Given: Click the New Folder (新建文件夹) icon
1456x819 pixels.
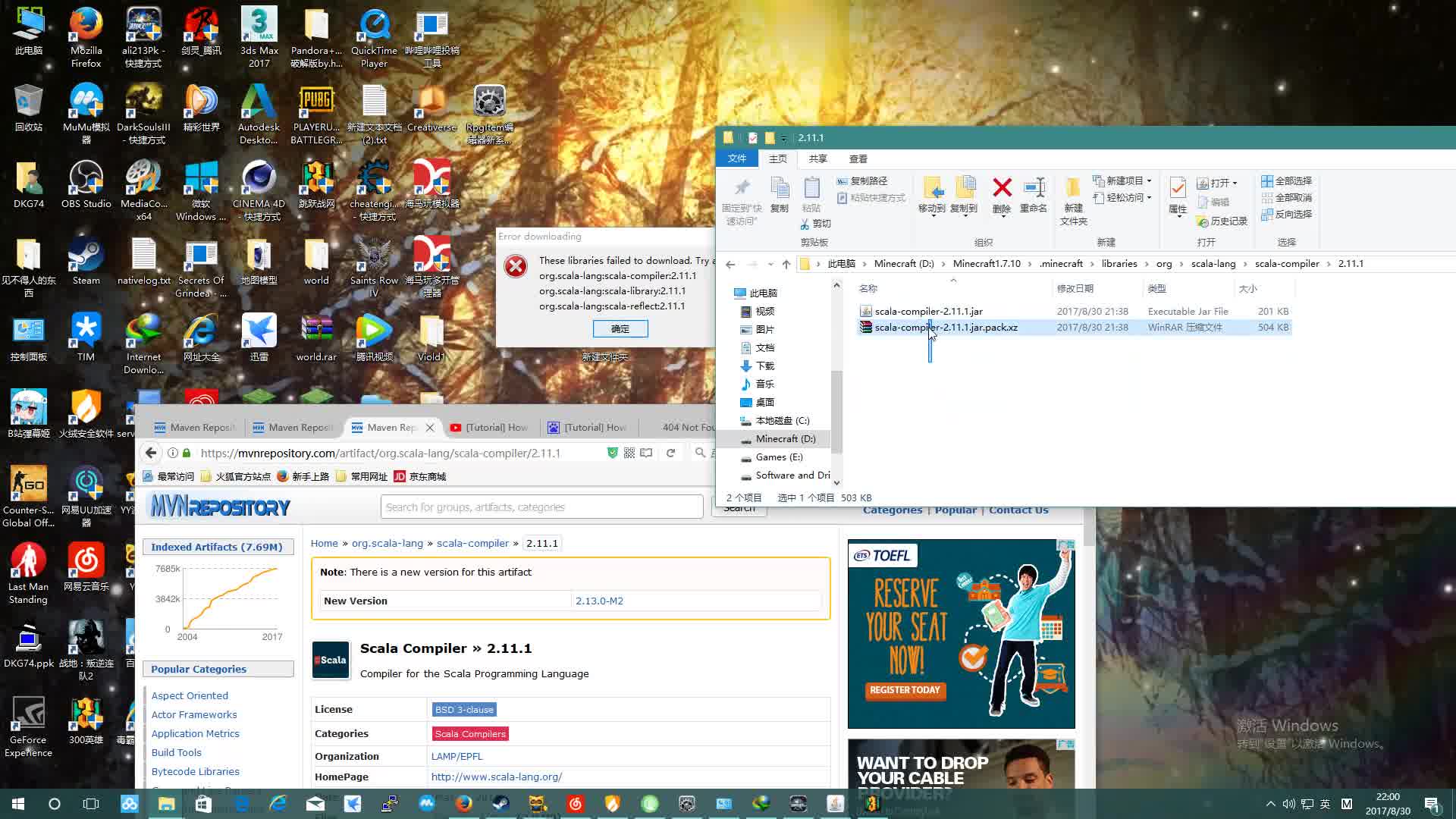Looking at the screenshot, I should pos(1072,188).
